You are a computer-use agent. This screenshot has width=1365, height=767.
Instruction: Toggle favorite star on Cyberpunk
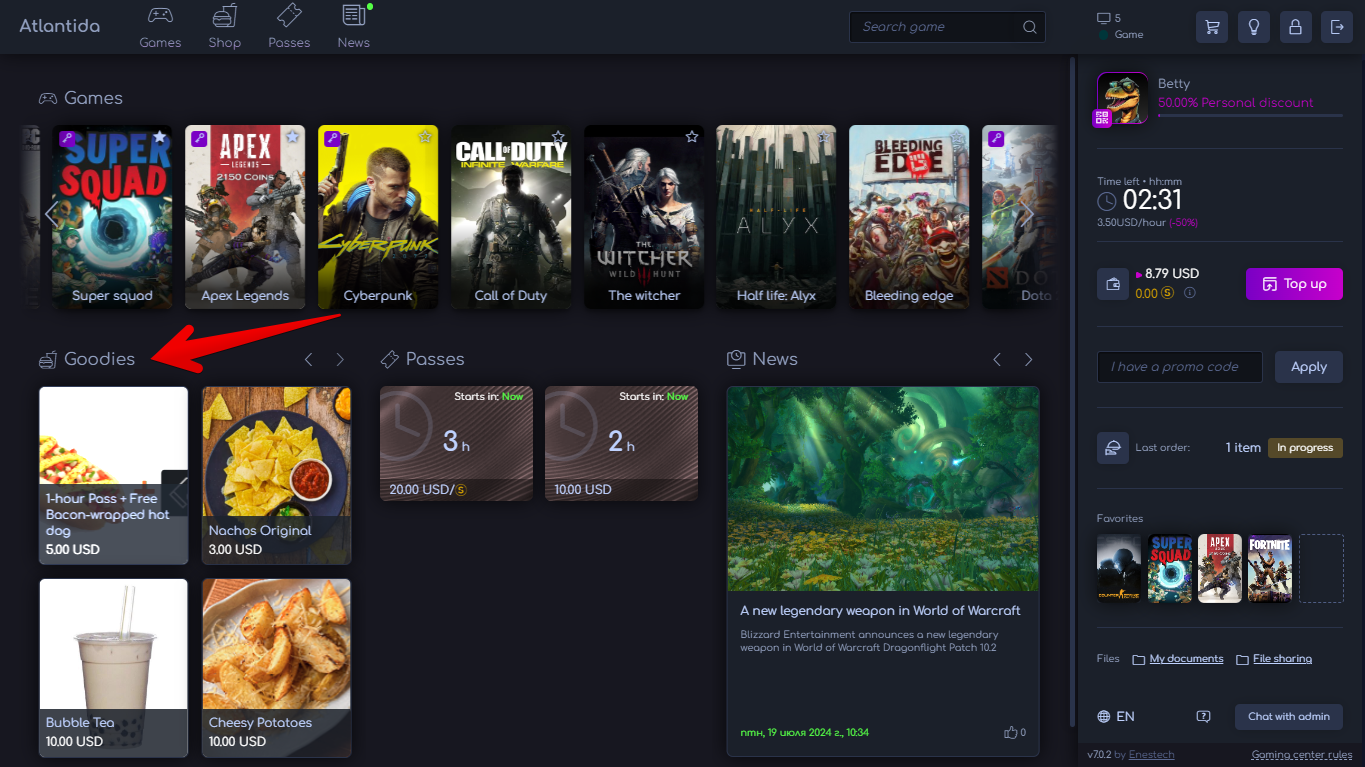[425, 137]
